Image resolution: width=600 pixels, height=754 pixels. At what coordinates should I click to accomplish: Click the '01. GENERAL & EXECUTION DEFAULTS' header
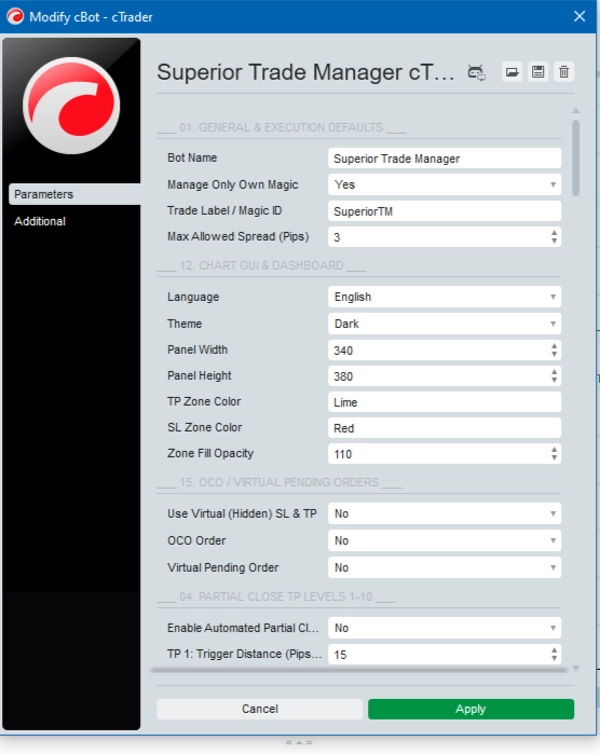[x=281, y=127]
